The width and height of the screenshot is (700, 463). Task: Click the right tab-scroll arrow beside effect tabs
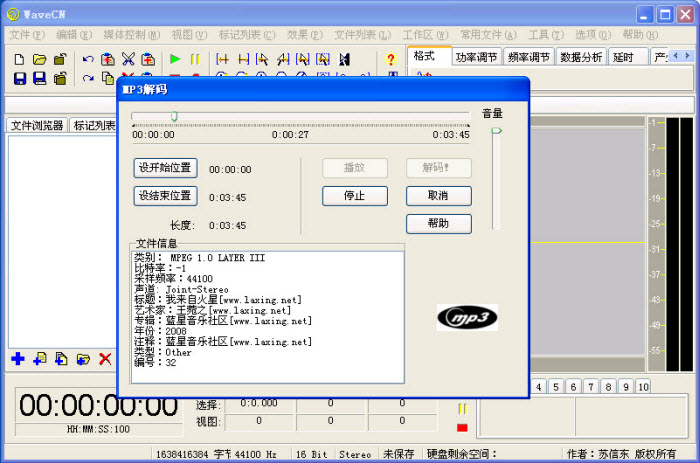(x=688, y=56)
